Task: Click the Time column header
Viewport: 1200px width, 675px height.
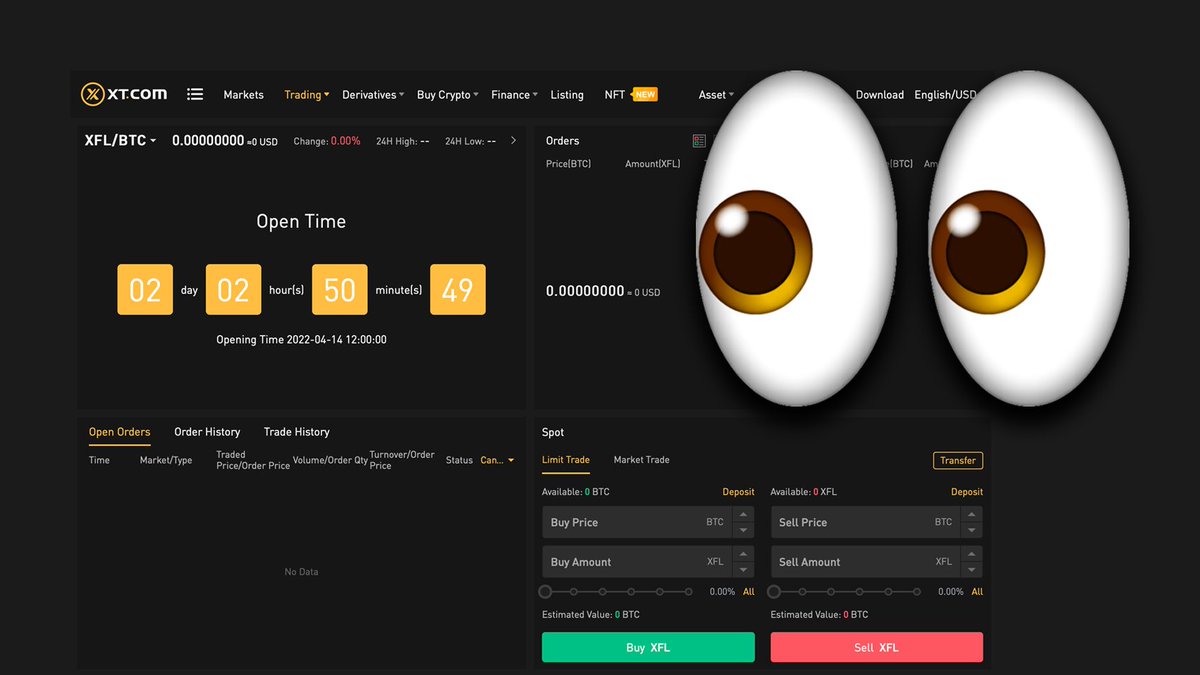Action: (x=99, y=460)
